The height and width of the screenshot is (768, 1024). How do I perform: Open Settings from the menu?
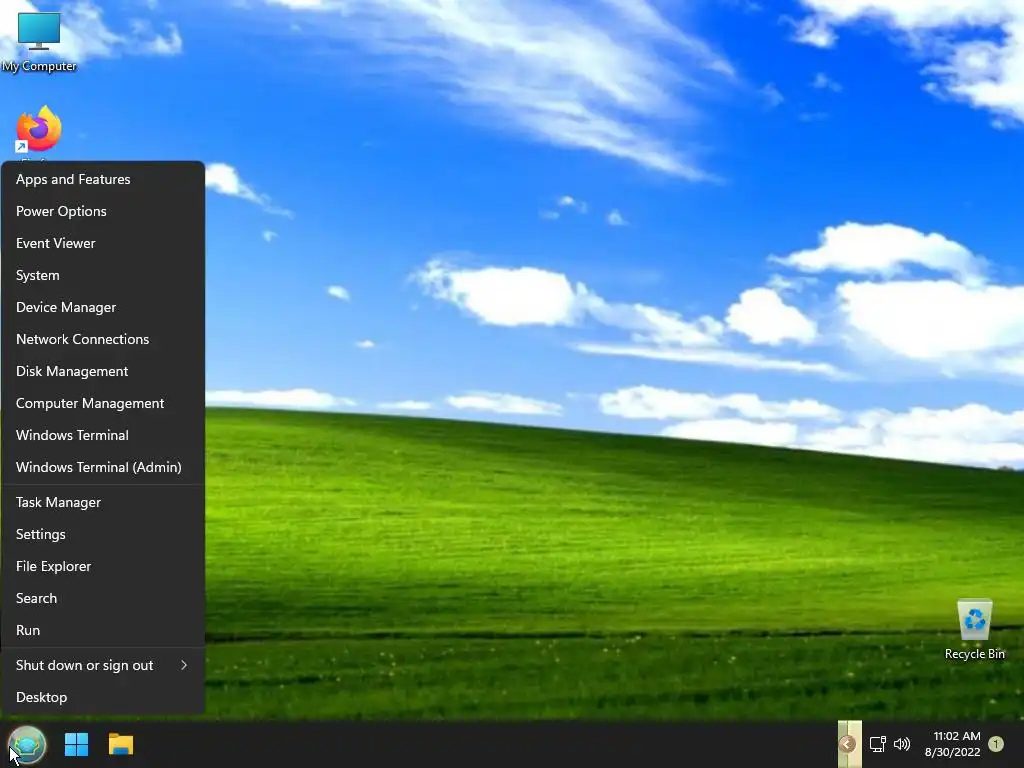103,534
